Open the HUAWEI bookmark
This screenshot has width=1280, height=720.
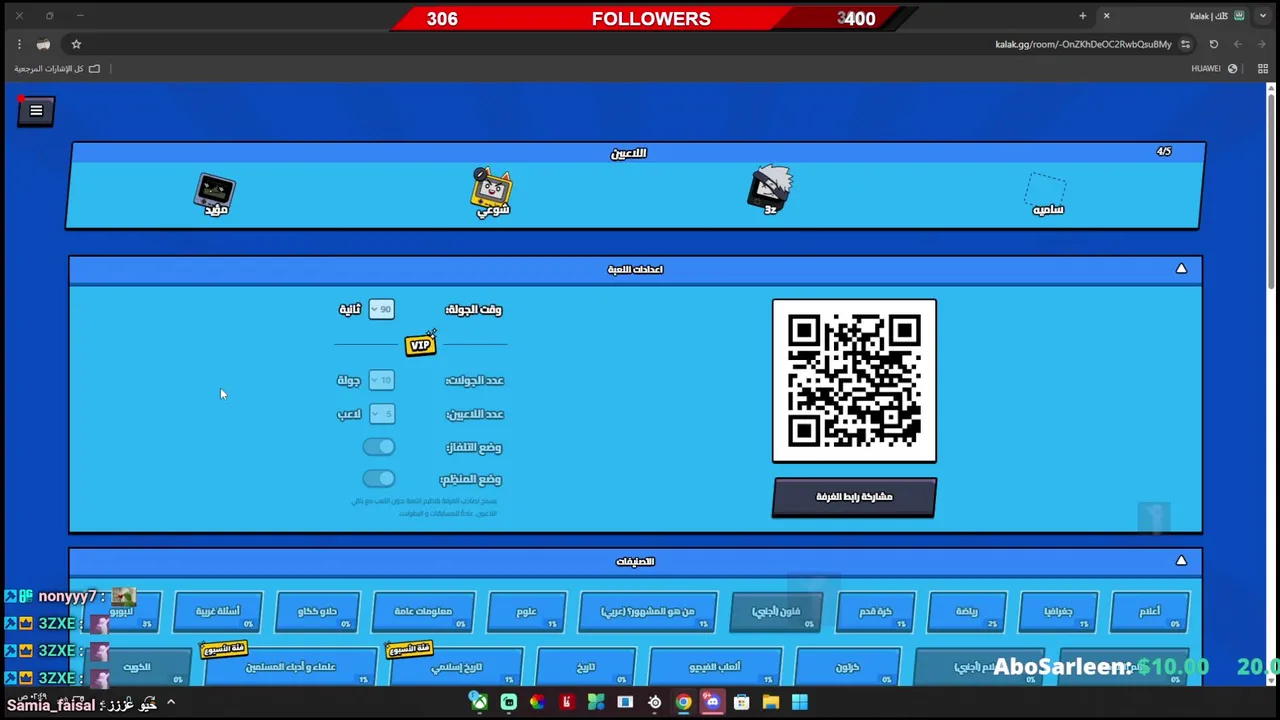1214,69
